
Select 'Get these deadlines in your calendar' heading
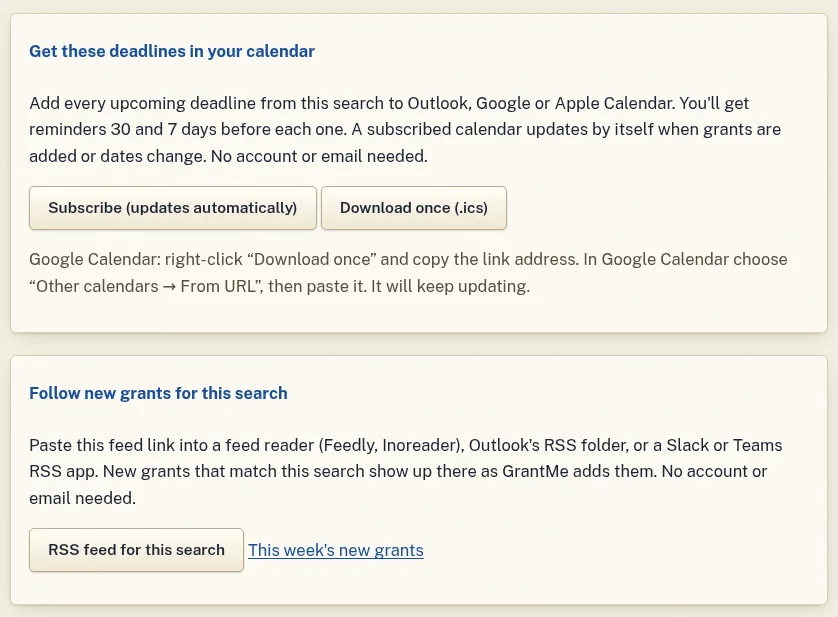pyautogui.click(x=172, y=51)
